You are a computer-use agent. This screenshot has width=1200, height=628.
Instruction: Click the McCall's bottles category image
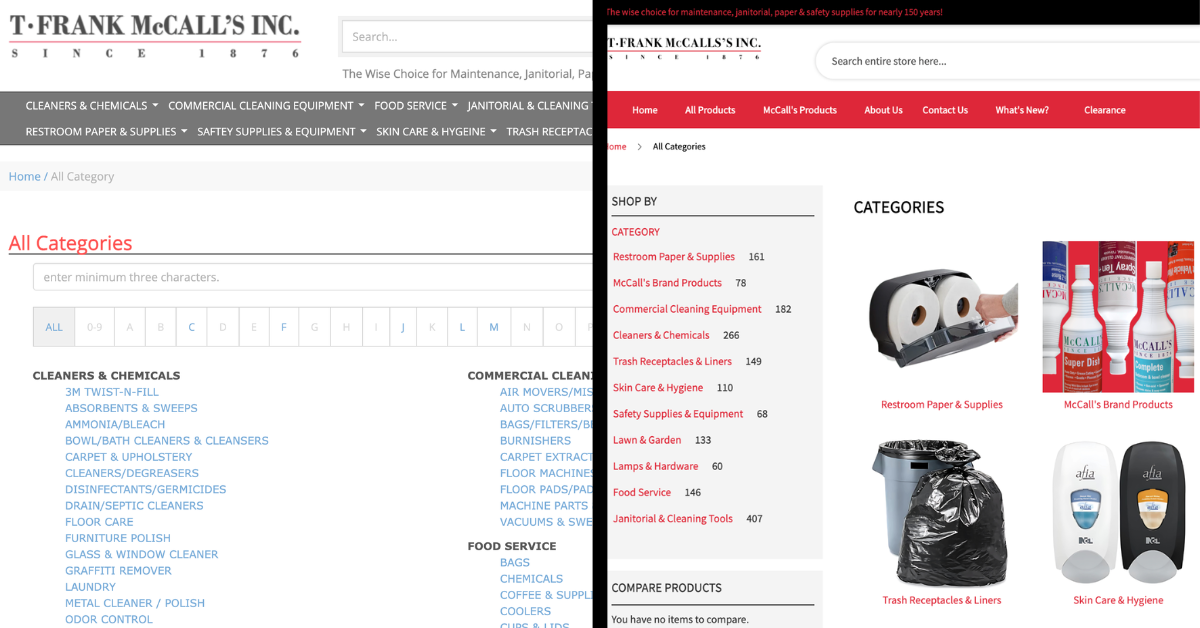1118,316
